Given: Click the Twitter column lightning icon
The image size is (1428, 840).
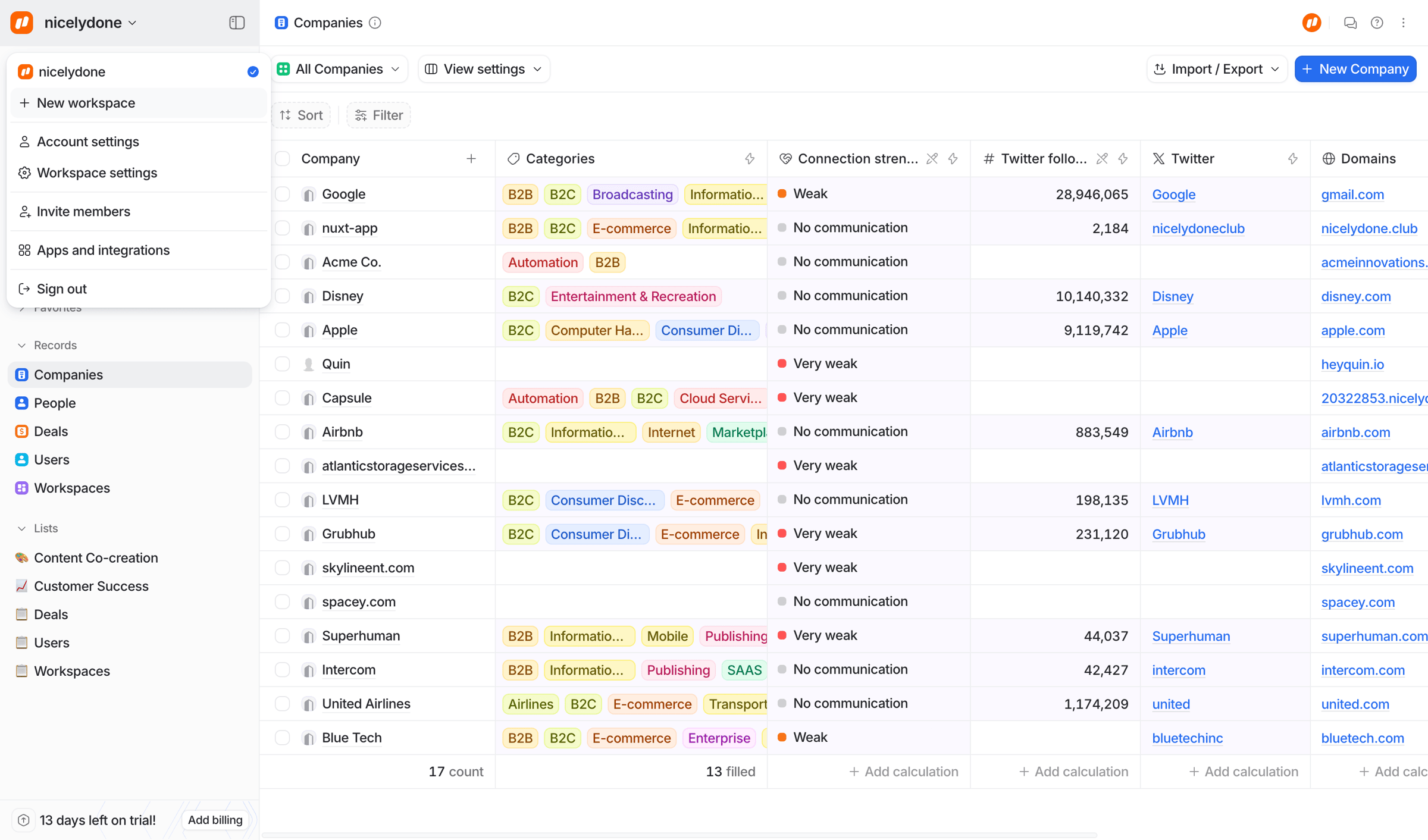Looking at the screenshot, I should pos(1293,159).
